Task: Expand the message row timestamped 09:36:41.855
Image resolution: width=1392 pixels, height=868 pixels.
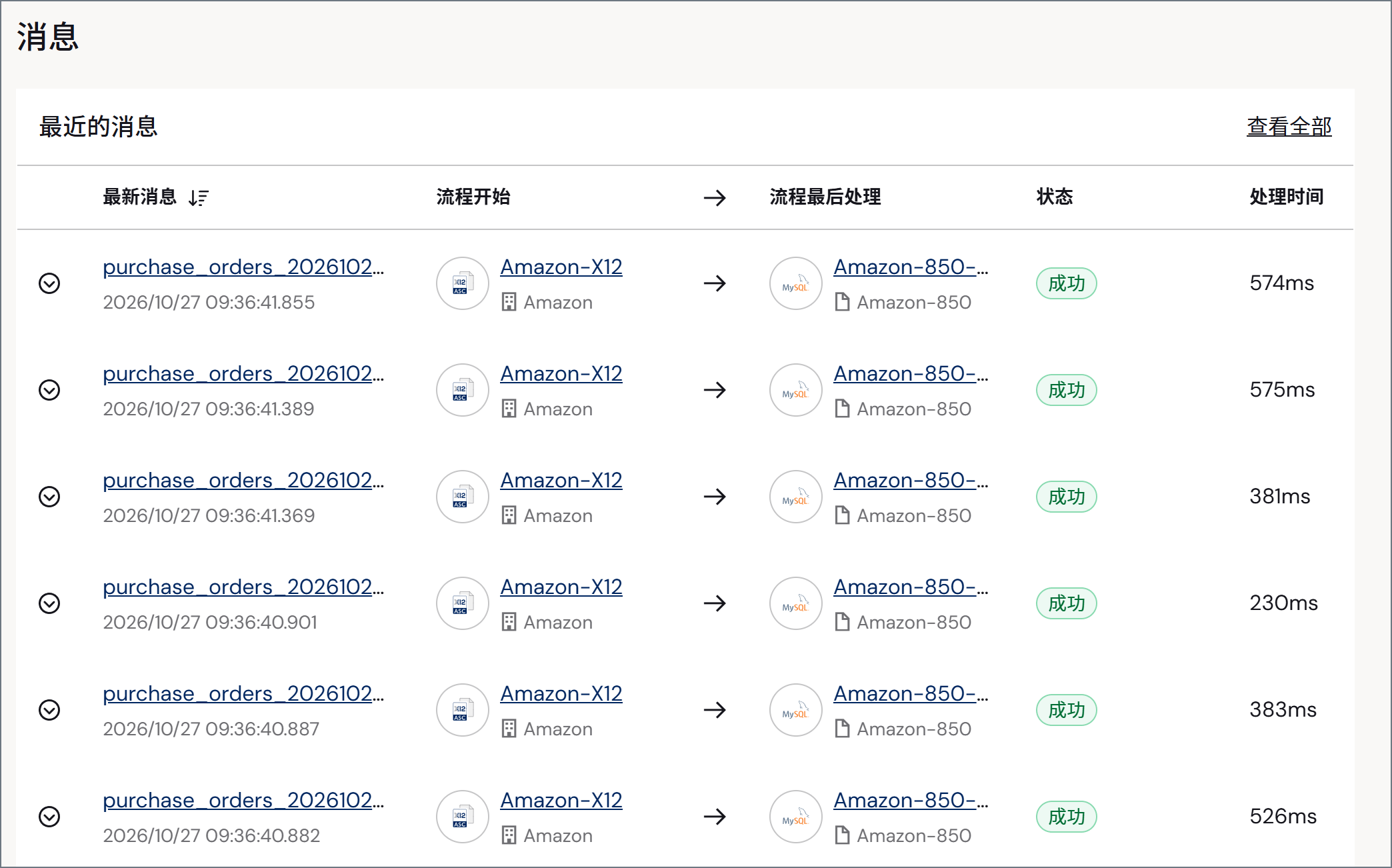Action: click(x=49, y=283)
